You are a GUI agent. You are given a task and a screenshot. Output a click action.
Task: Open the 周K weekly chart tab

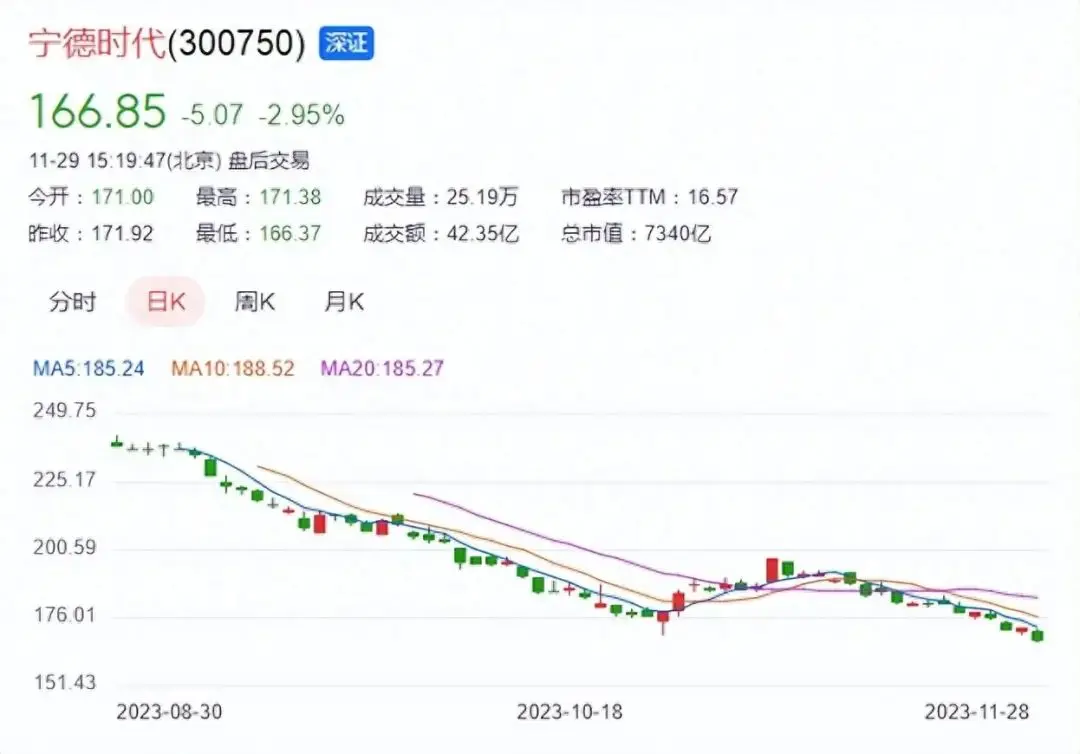[255, 302]
